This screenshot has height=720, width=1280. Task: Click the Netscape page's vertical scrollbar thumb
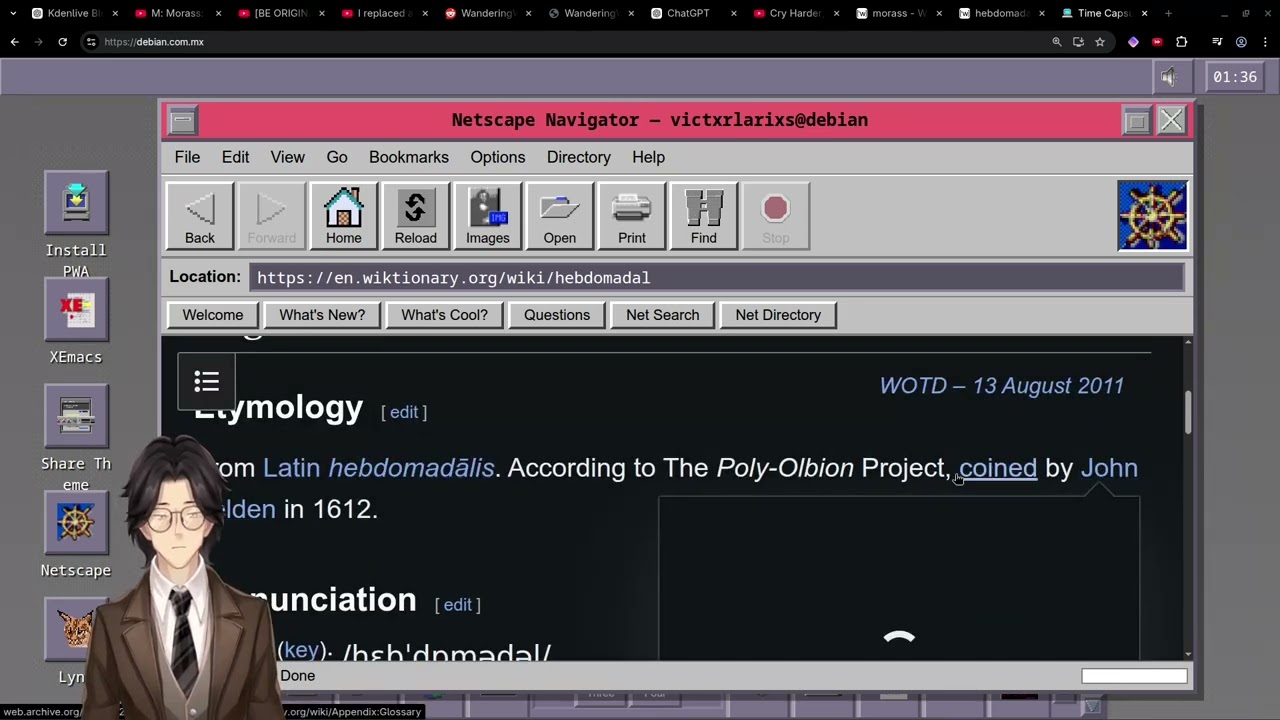pyautogui.click(x=1187, y=412)
